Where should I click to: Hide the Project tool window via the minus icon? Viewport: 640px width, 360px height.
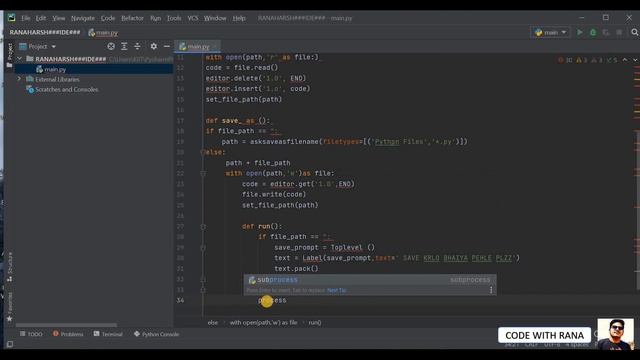(167, 47)
